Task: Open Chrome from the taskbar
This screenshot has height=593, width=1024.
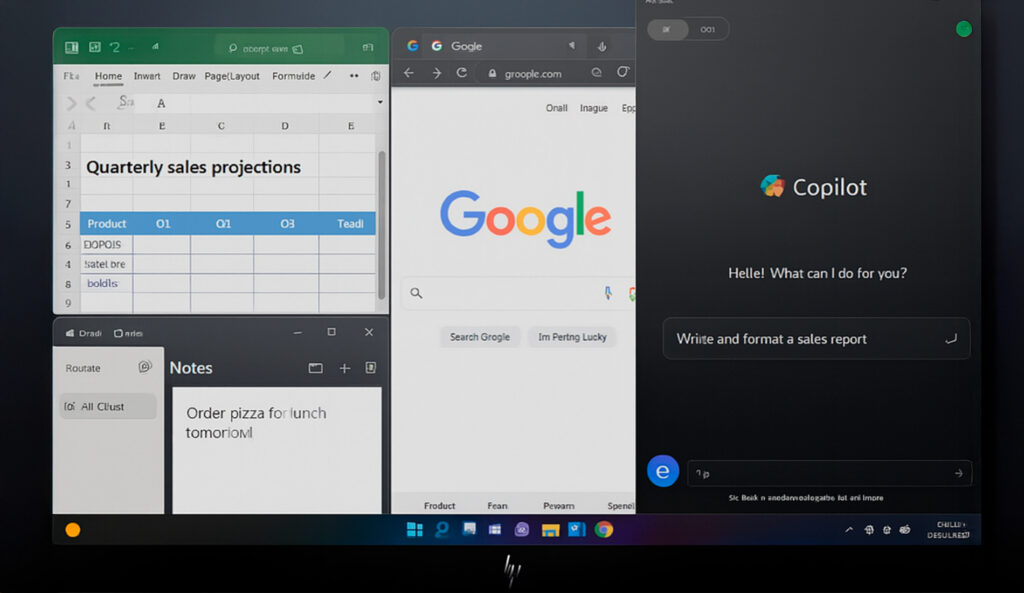Action: pos(604,530)
